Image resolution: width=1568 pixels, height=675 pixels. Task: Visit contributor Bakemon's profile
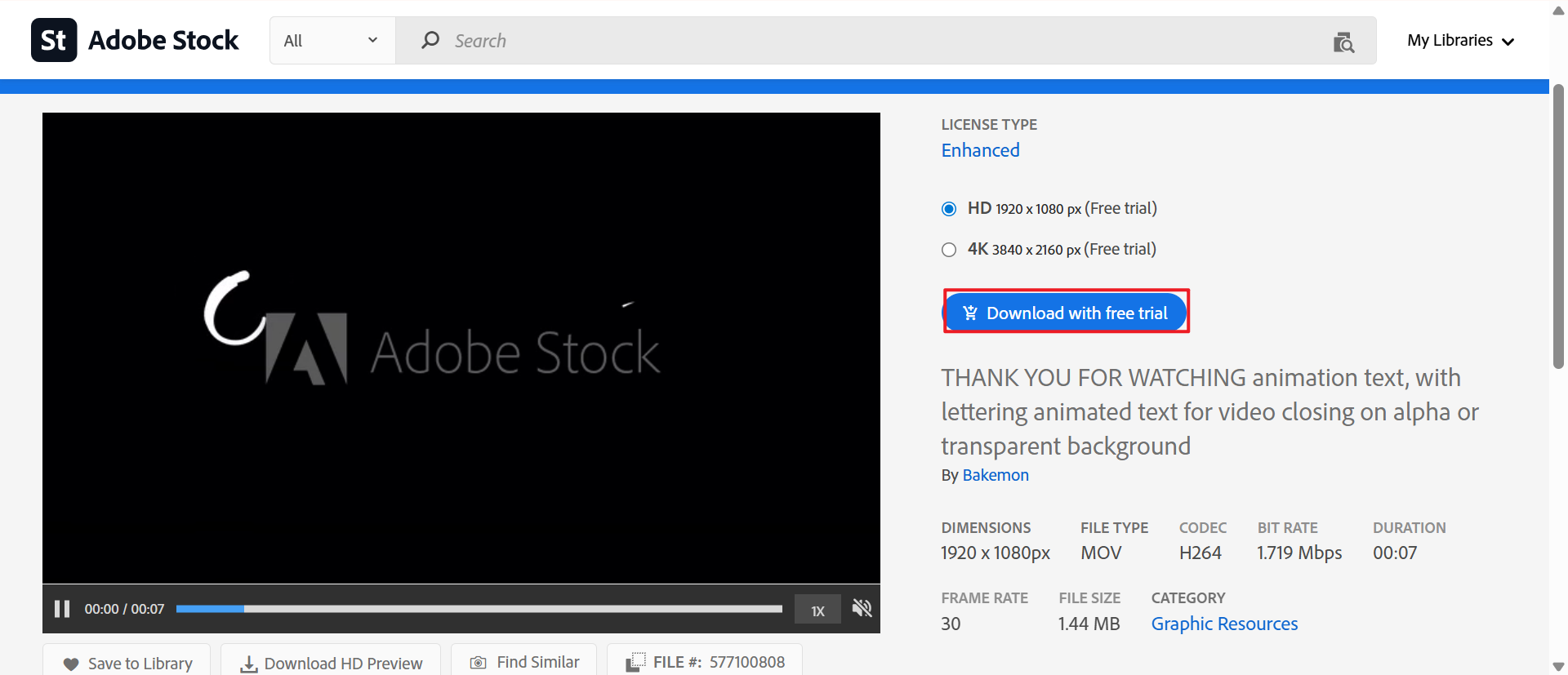996,475
